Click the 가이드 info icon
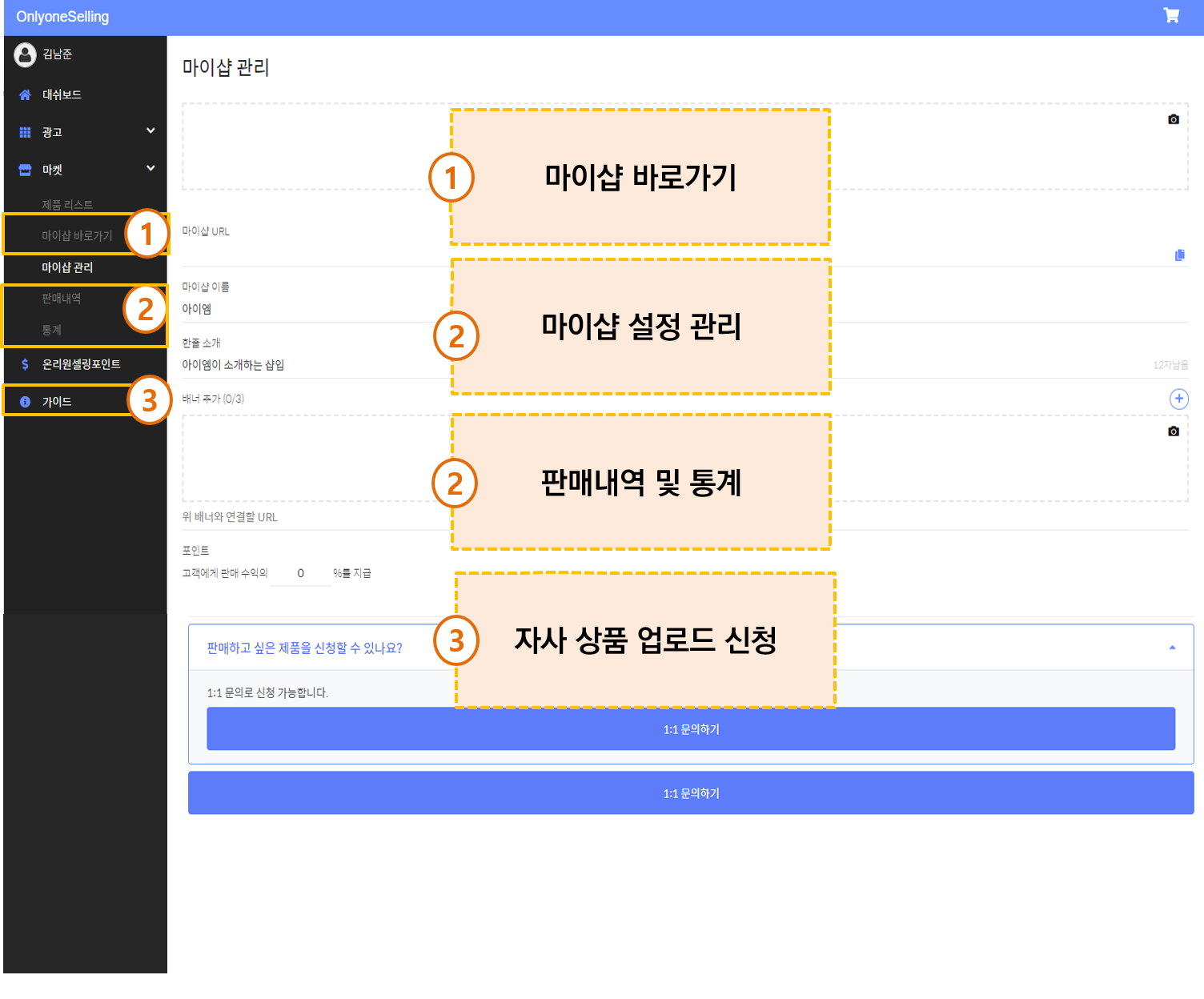The height and width of the screenshot is (999, 1204). [x=25, y=402]
